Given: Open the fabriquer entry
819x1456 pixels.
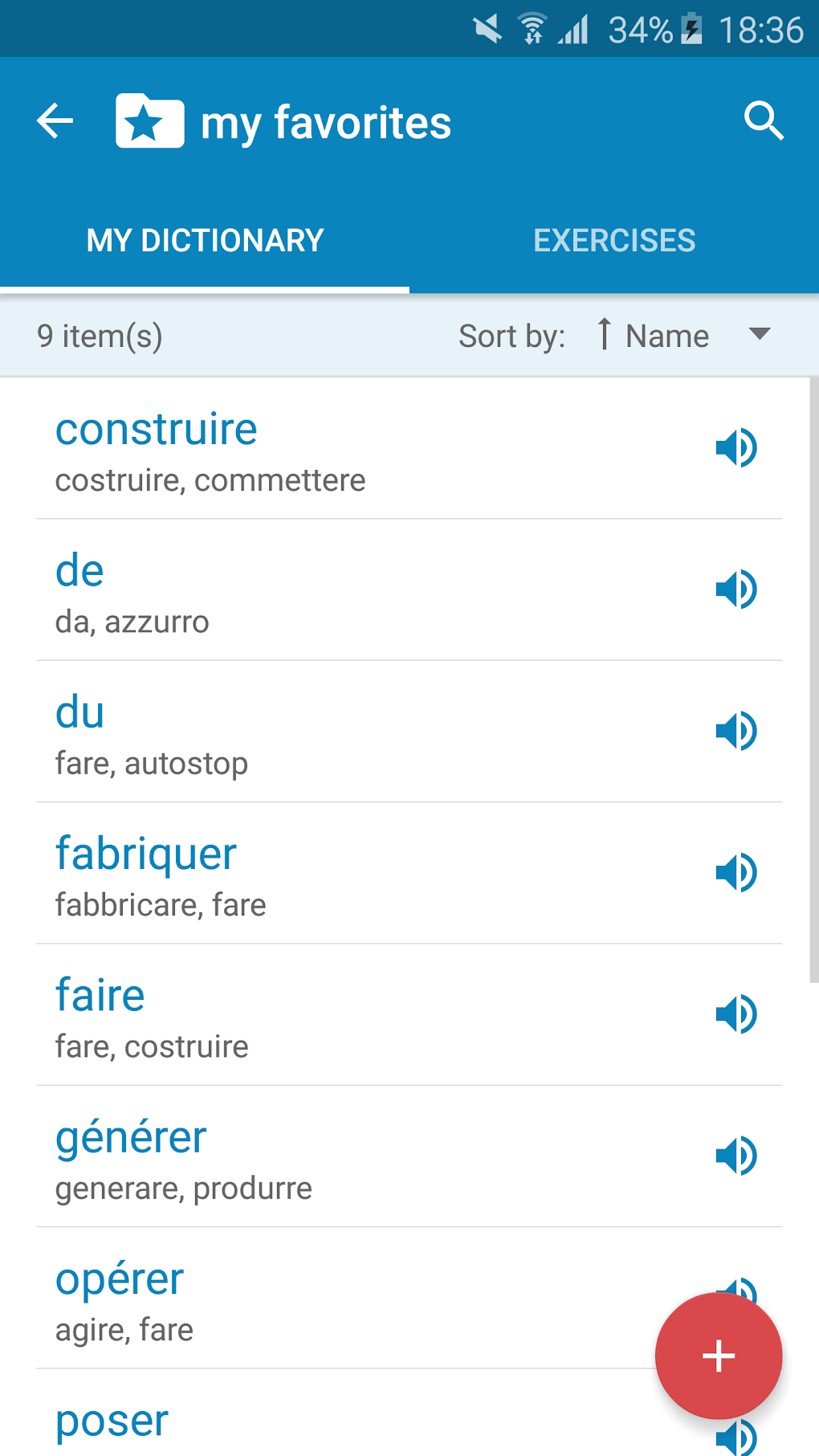Looking at the screenshot, I should (x=146, y=854).
